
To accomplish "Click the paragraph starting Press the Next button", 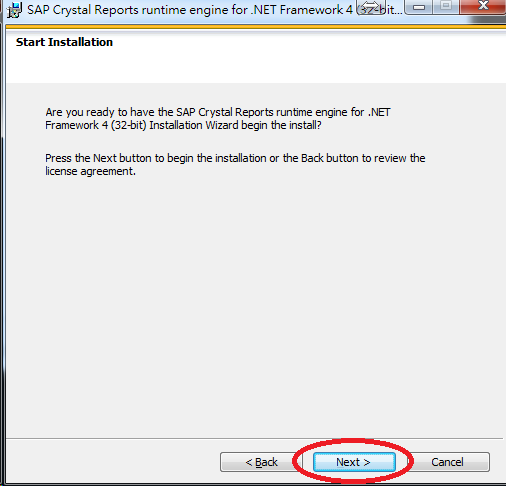I will pos(235,164).
